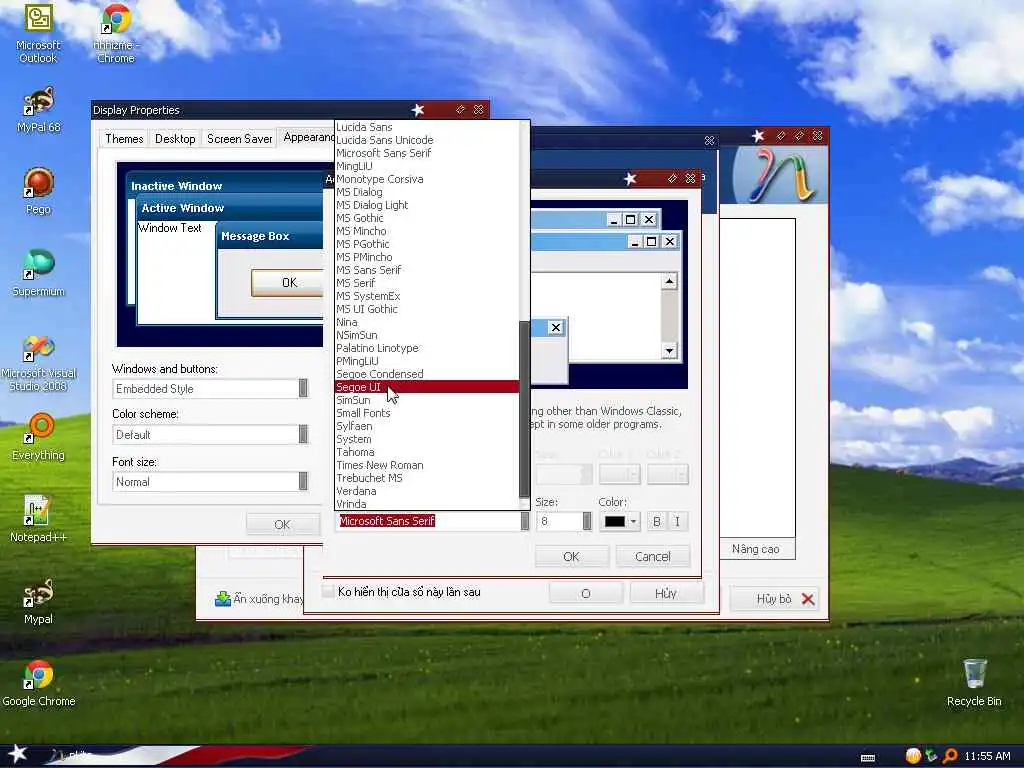Open the MyPal 68 desktop icon
1024x768 pixels.
[39, 110]
